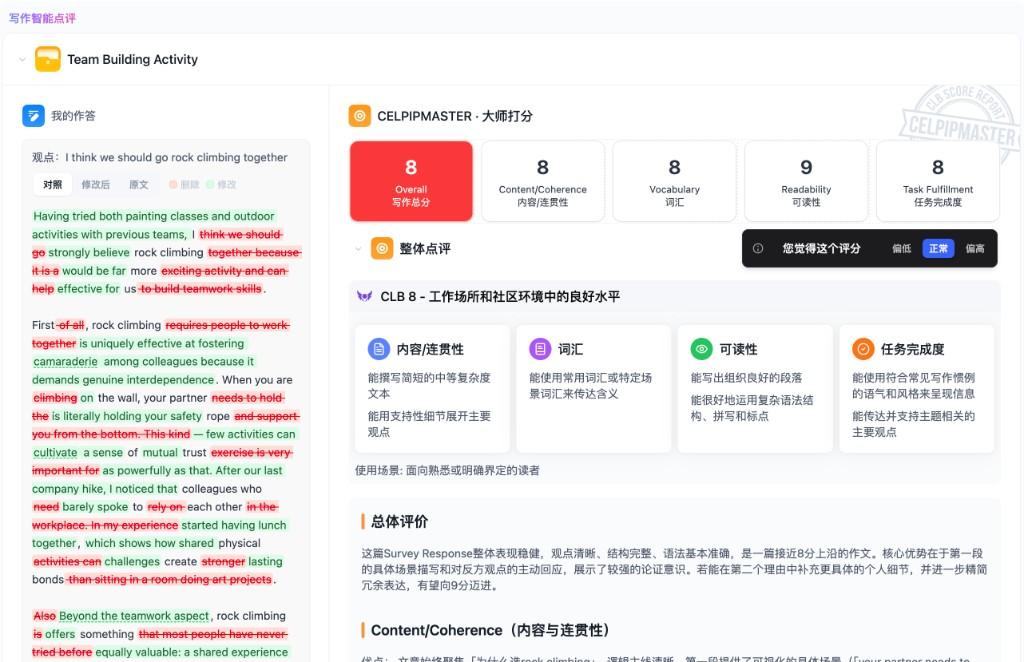This screenshot has width=1024, height=662.
Task: Click the red Overall 写作总分 score card
Action: (x=410, y=181)
